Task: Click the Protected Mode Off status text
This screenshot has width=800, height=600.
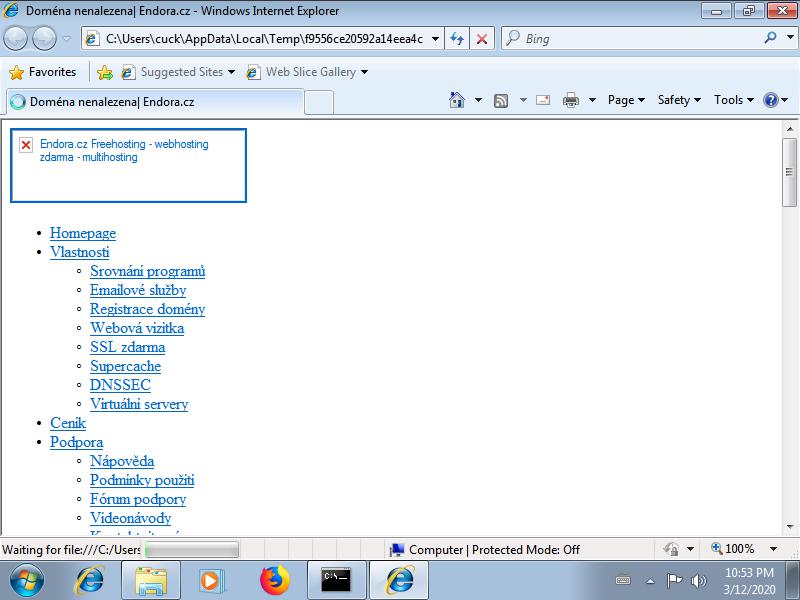Action: pyautogui.click(x=526, y=550)
